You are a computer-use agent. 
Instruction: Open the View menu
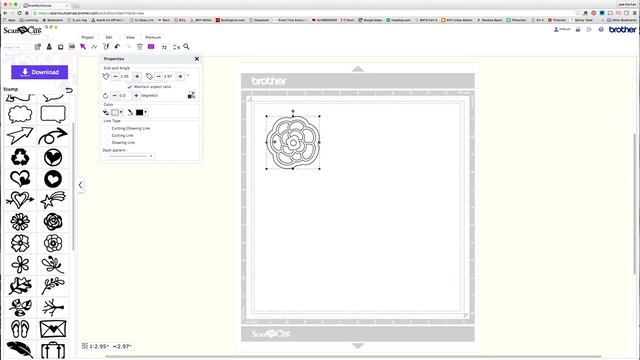point(130,37)
